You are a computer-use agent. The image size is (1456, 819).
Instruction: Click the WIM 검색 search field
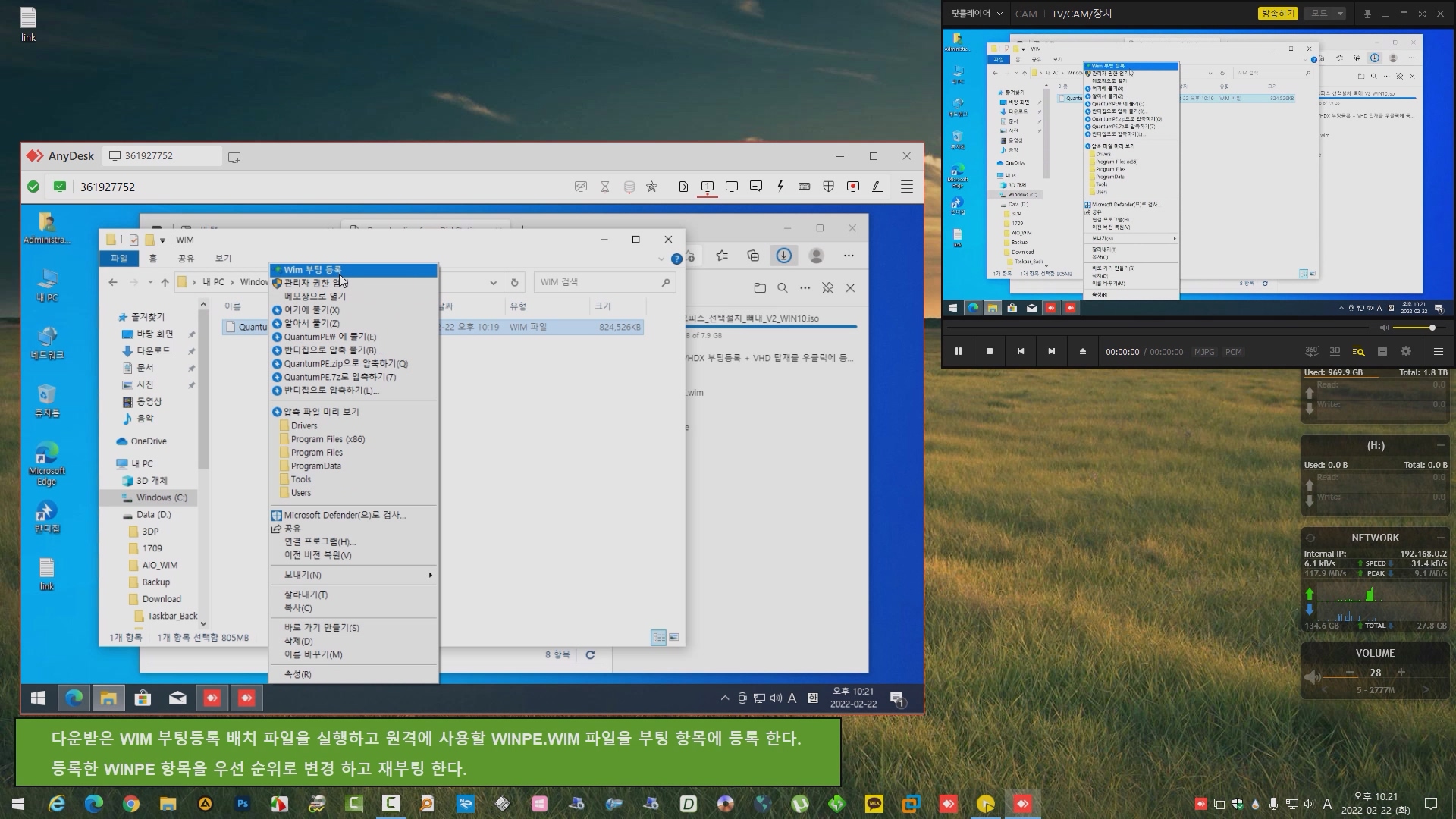[604, 282]
